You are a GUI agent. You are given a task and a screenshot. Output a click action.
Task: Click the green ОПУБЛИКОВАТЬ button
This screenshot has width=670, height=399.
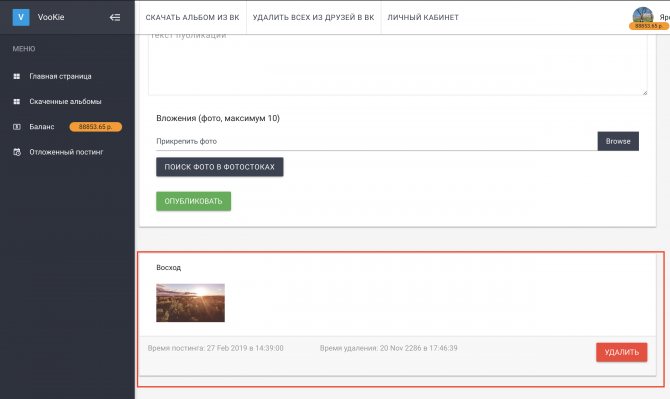tap(194, 201)
